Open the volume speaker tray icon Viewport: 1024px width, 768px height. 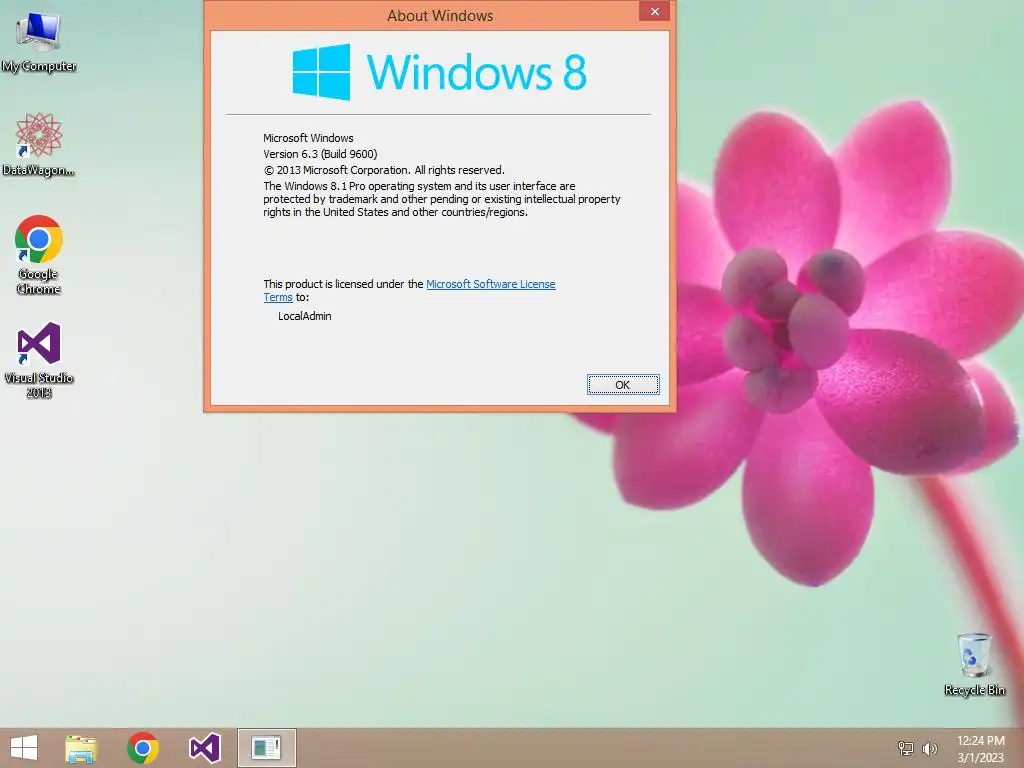point(929,748)
